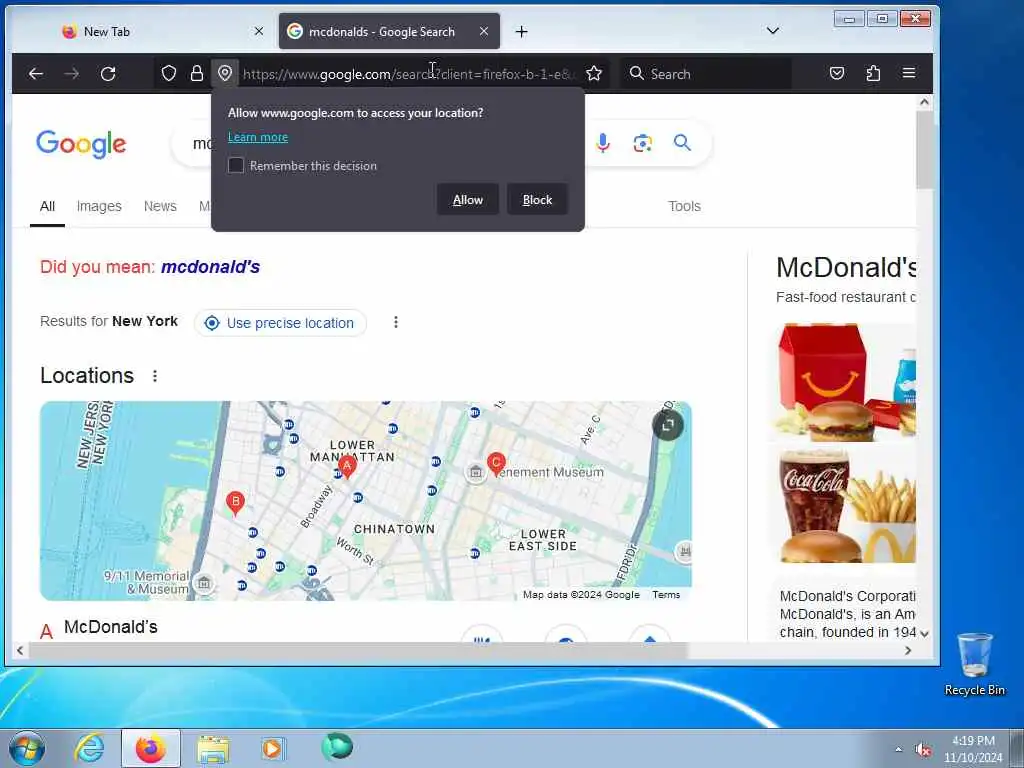The height and width of the screenshot is (768, 1024).
Task: Search by voice microphone icon
Action: 603,142
